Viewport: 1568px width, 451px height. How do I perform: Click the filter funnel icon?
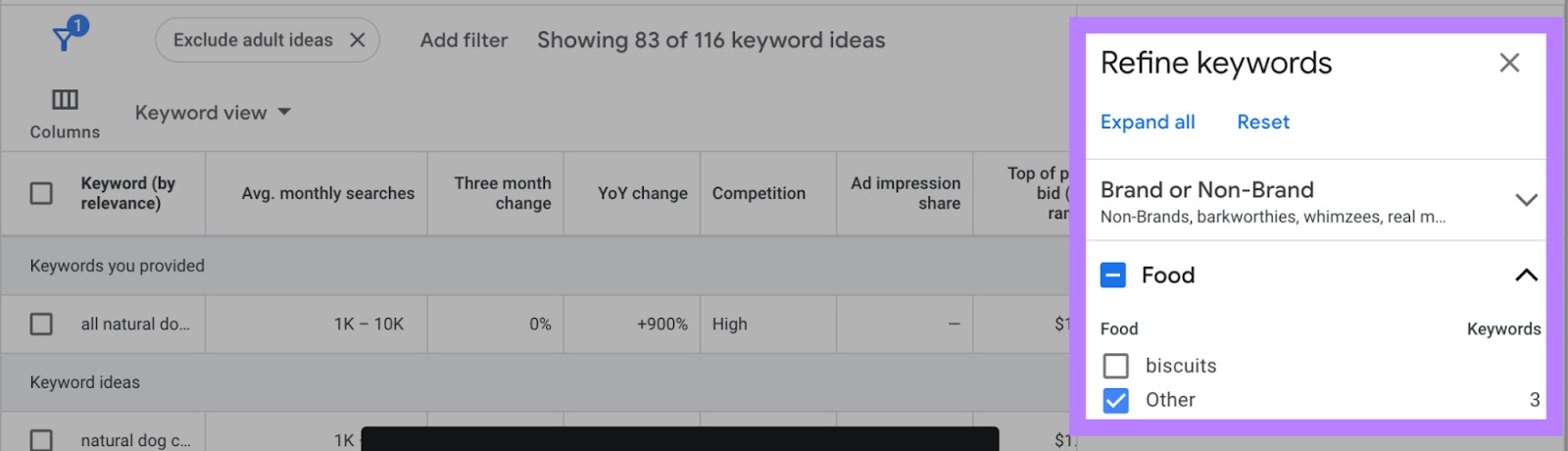tap(65, 39)
